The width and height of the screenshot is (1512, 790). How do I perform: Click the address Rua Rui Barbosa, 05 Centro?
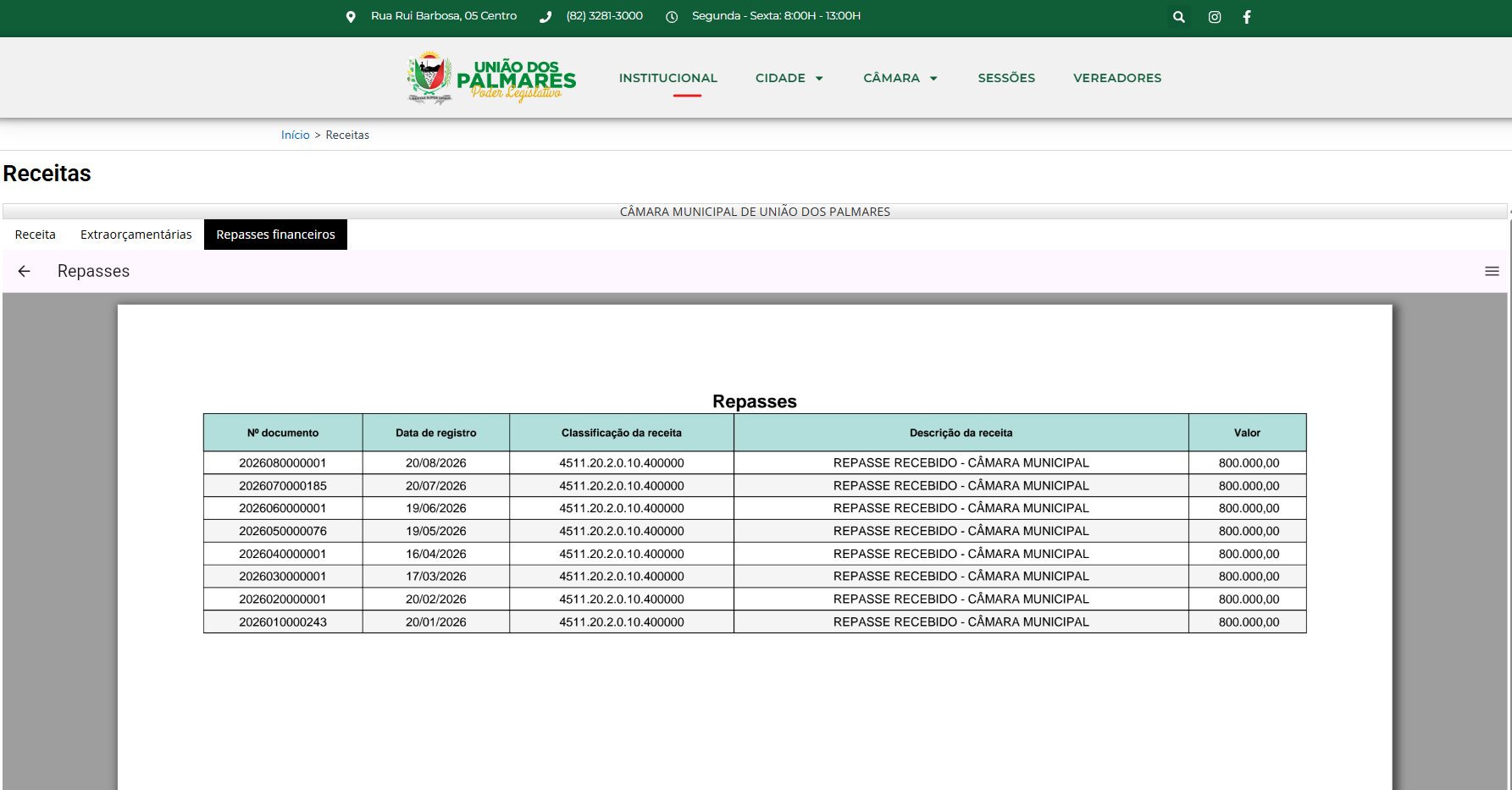(x=444, y=16)
